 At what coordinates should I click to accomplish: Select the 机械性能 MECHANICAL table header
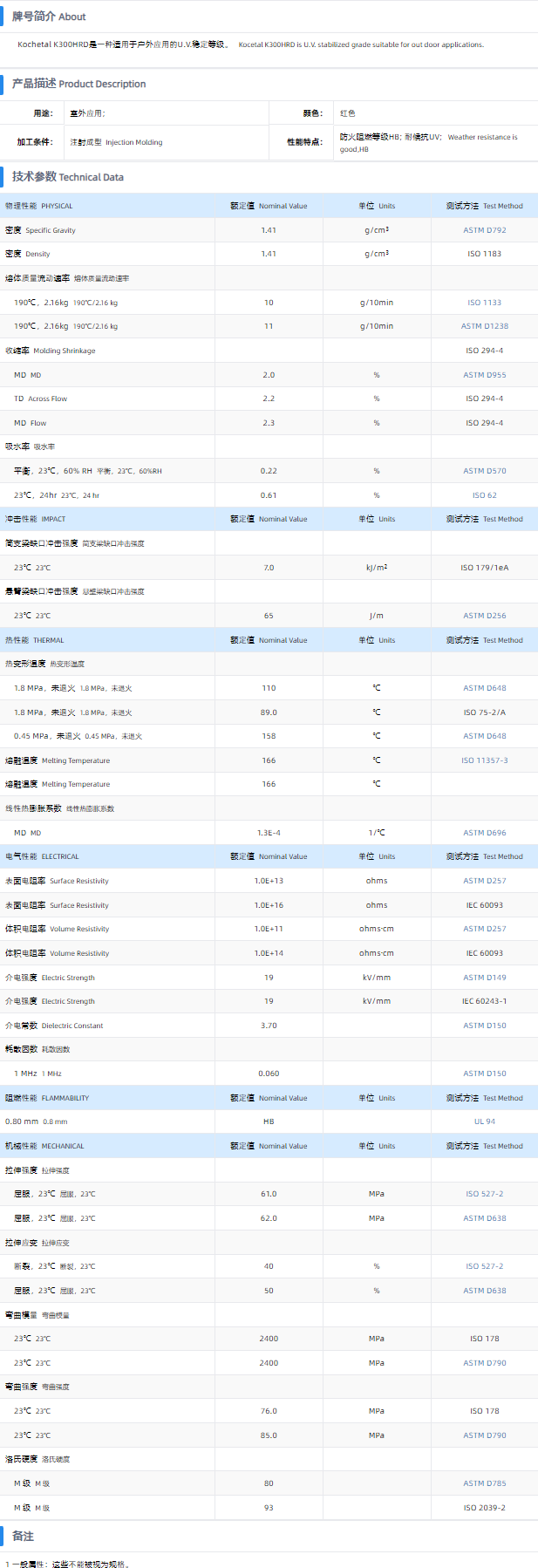click(x=44, y=1146)
